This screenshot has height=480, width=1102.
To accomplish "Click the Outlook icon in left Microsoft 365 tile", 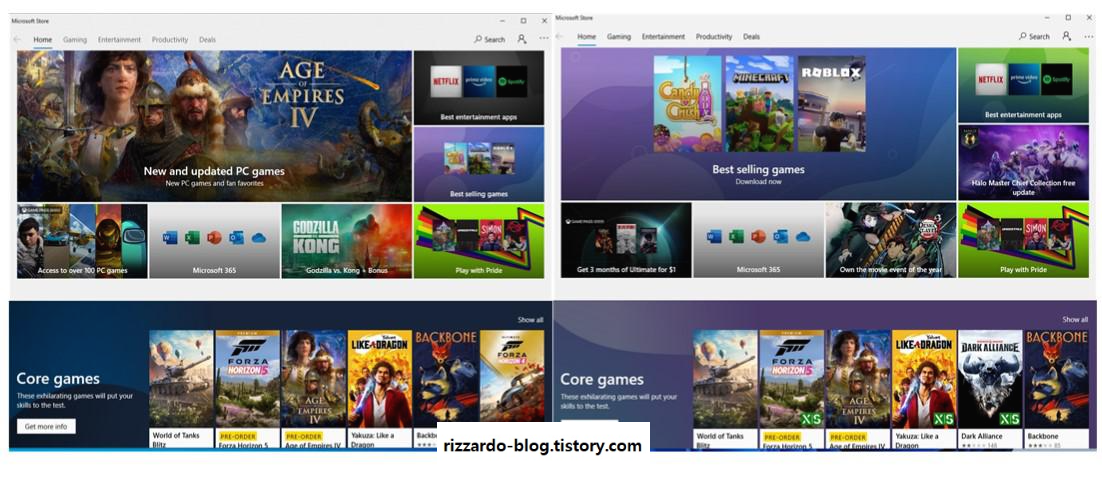I will pyautogui.click(x=237, y=238).
